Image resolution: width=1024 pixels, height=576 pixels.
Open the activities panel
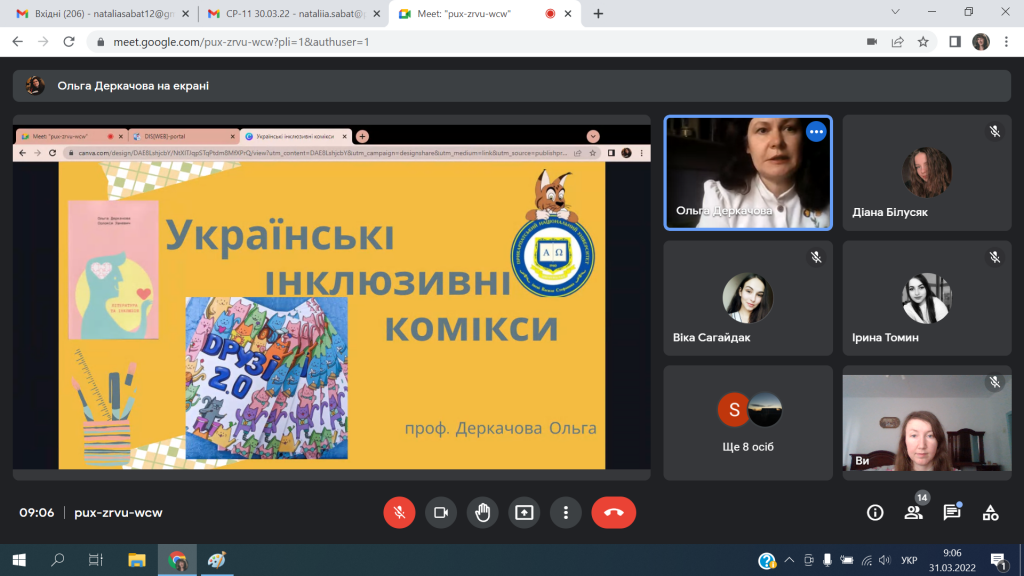point(990,513)
